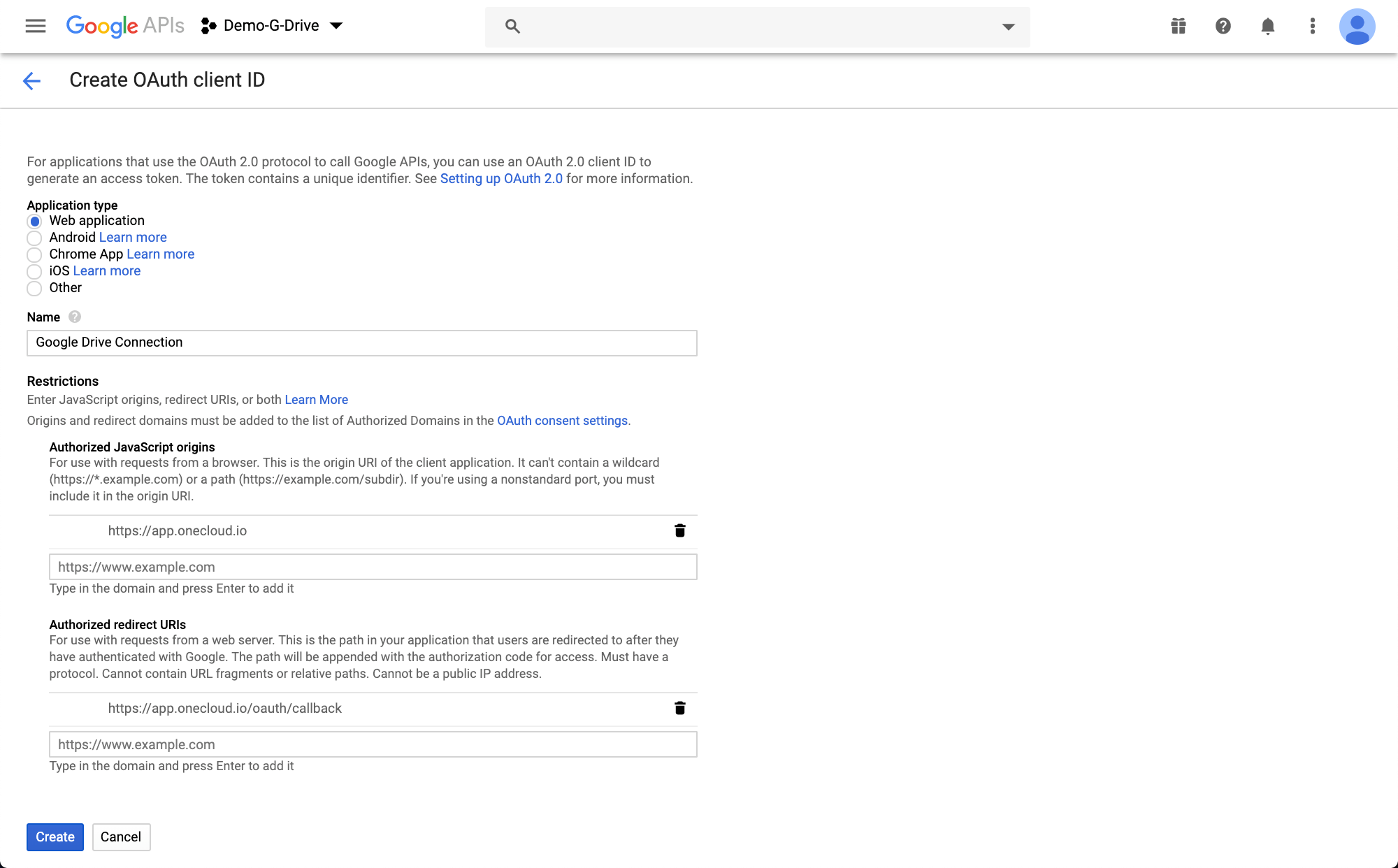Show notifications bell
Image resolution: width=1398 pixels, height=868 pixels.
(x=1267, y=26)
